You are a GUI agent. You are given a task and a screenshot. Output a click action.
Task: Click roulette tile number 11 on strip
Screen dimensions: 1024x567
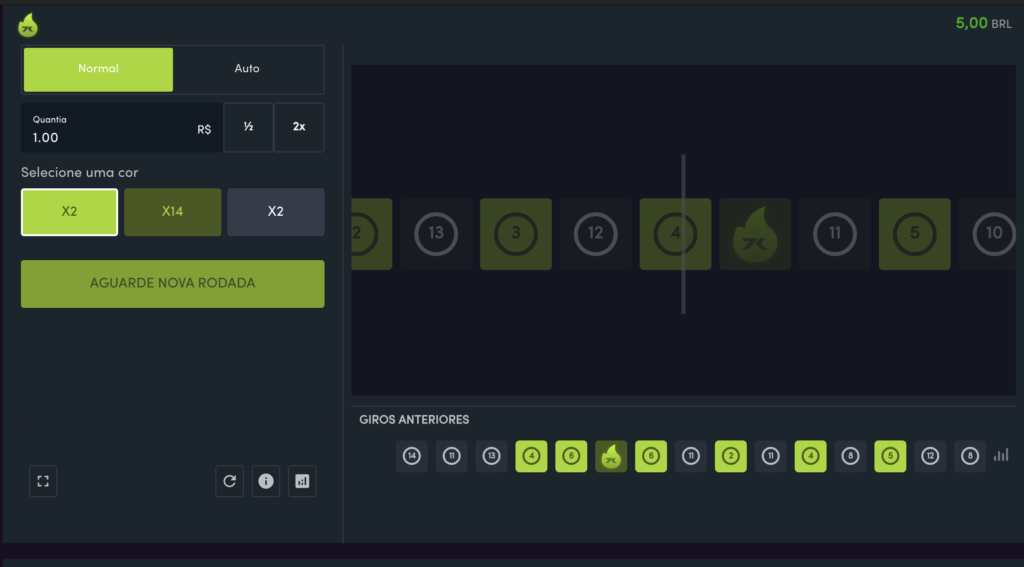point(835,234)
